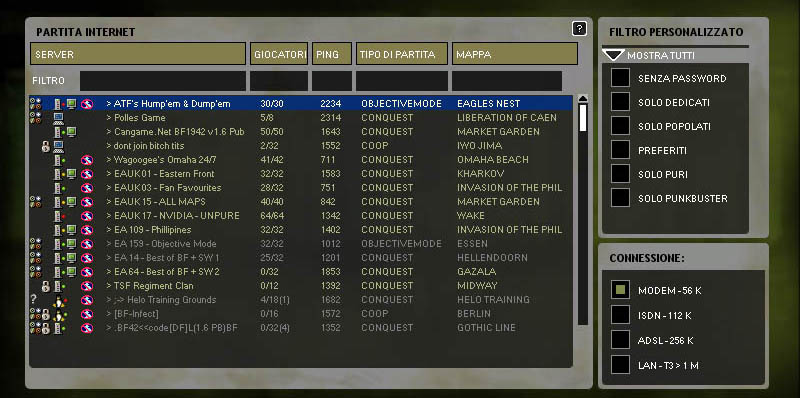
Task: Click the question mark icon beside Helo Training row
Action: (x=34, y=300)
